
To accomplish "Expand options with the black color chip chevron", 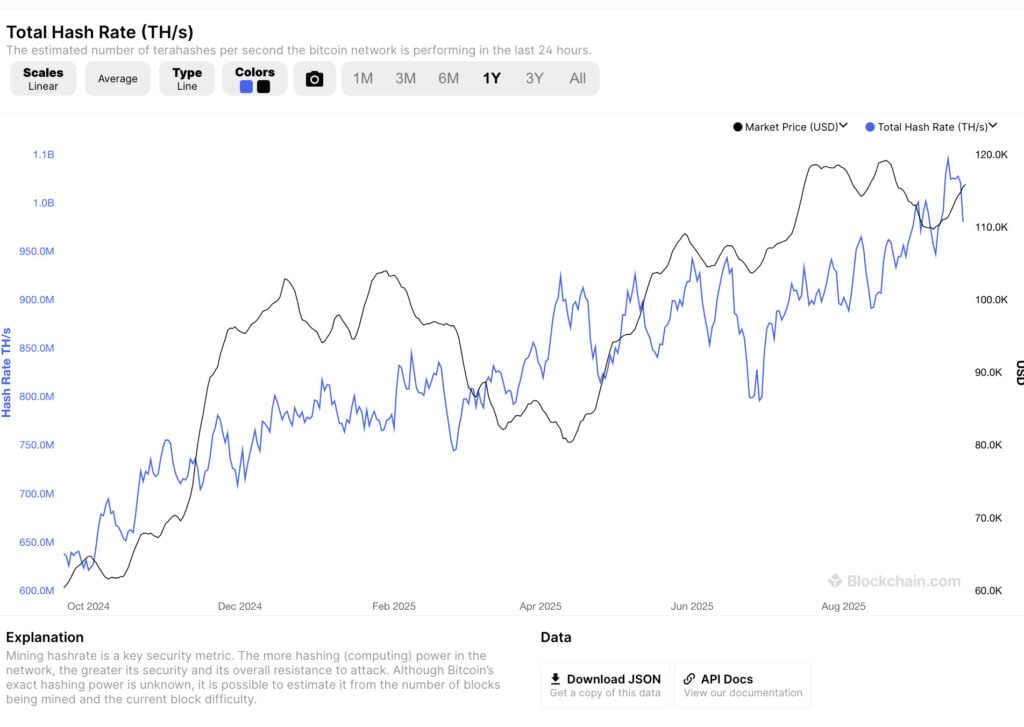I will [264, 87].
